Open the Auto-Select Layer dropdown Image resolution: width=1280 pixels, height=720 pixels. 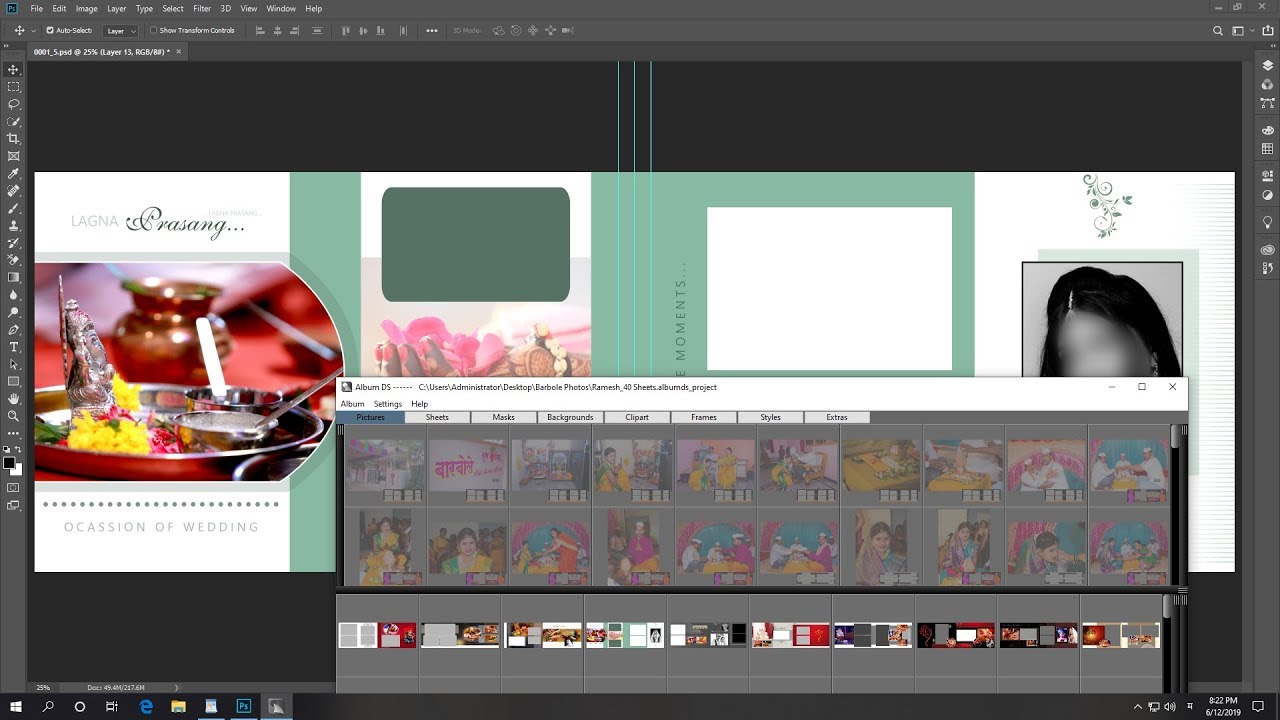click(x=121, y=31)
